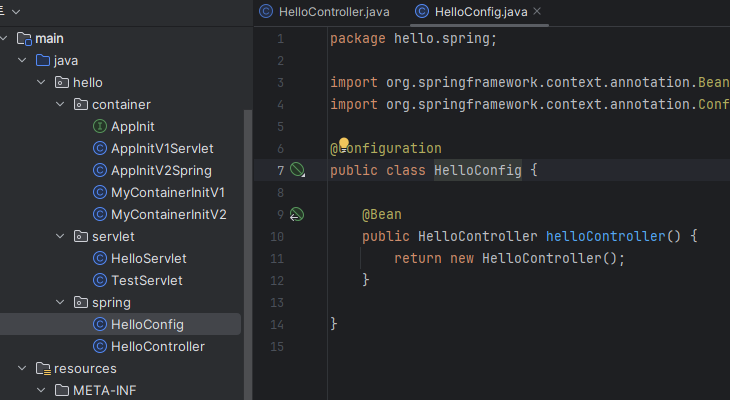Click the HelloController return type on line 10
Image resolution: width=730 pixels, height=400 pixels.
478,236
